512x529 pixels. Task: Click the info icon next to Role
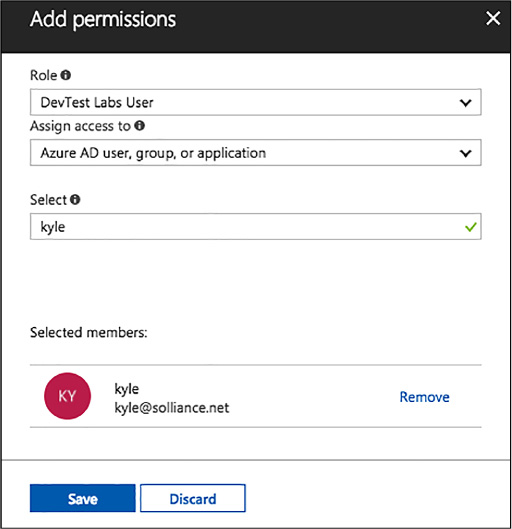(x=66, y=75)
